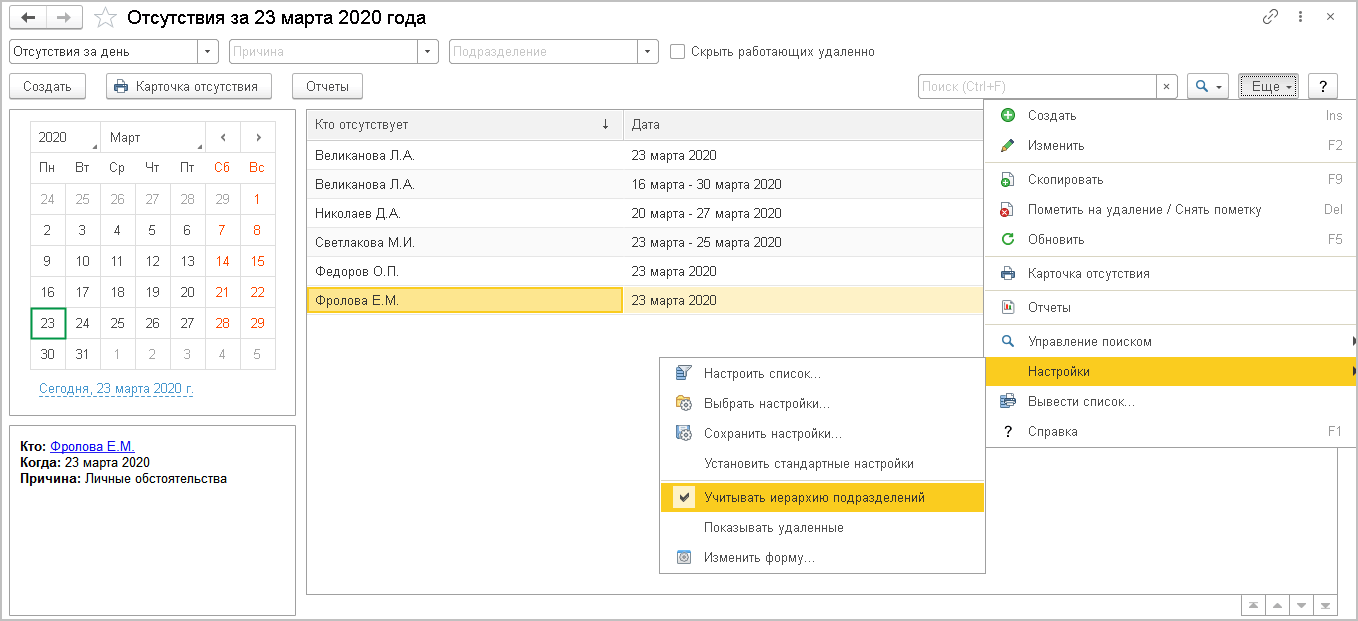Open the Фролова Е.М. link
The width and height of the screenshot is (1358, 621).
(x=92, y=447)
